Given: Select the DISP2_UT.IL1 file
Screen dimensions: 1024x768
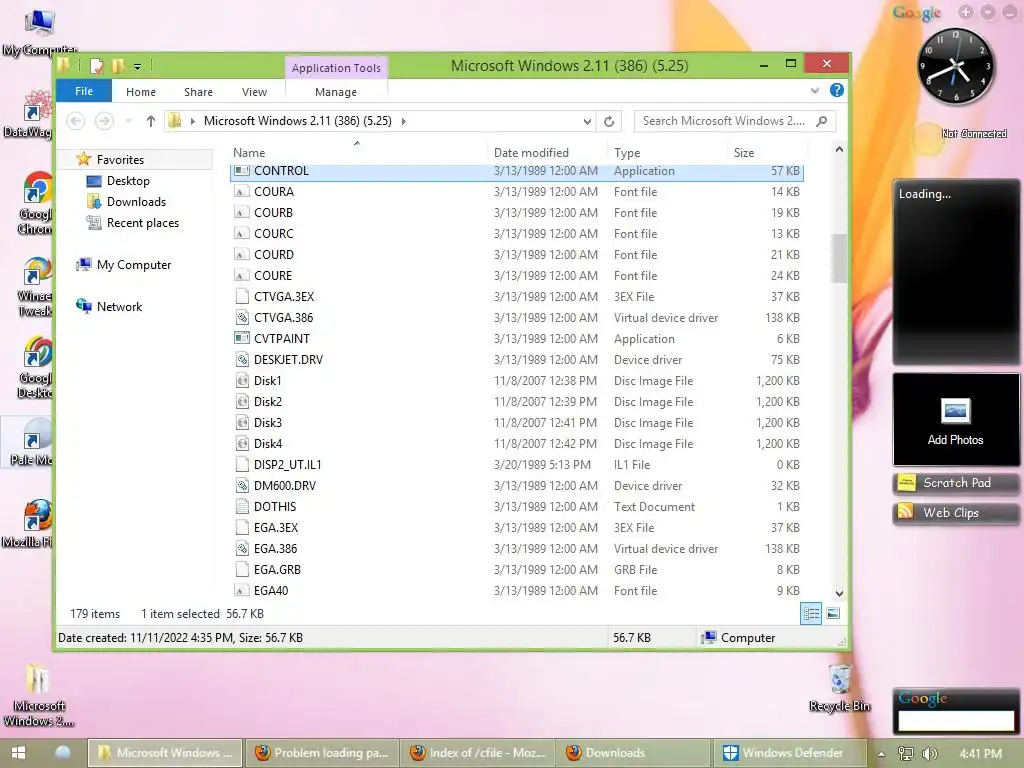Looking at the screenshot, I should pyautogui.click(x=517, y=464).
